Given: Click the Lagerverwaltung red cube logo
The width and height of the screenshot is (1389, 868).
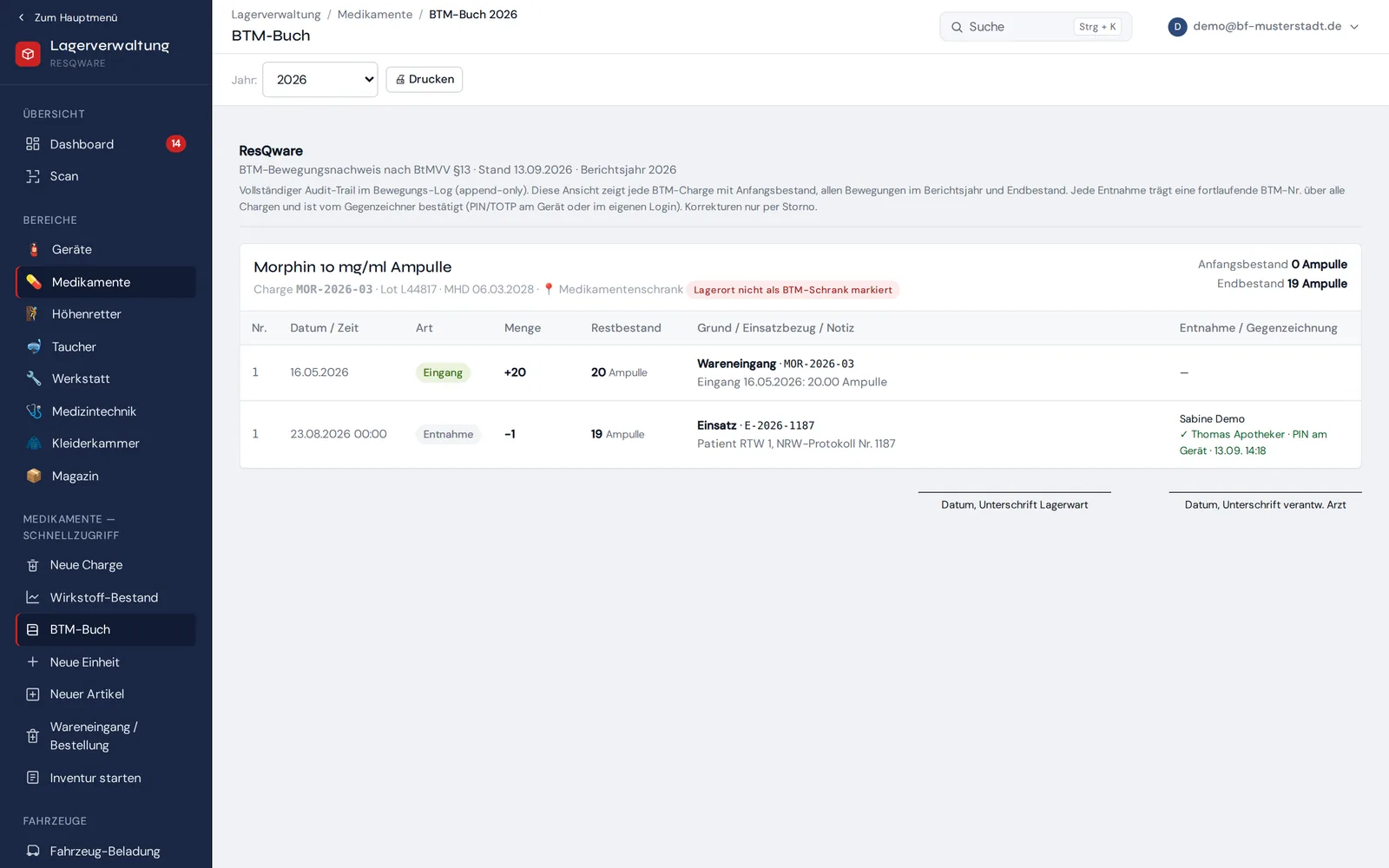Looking at the screenshot, I should [28, 54].
